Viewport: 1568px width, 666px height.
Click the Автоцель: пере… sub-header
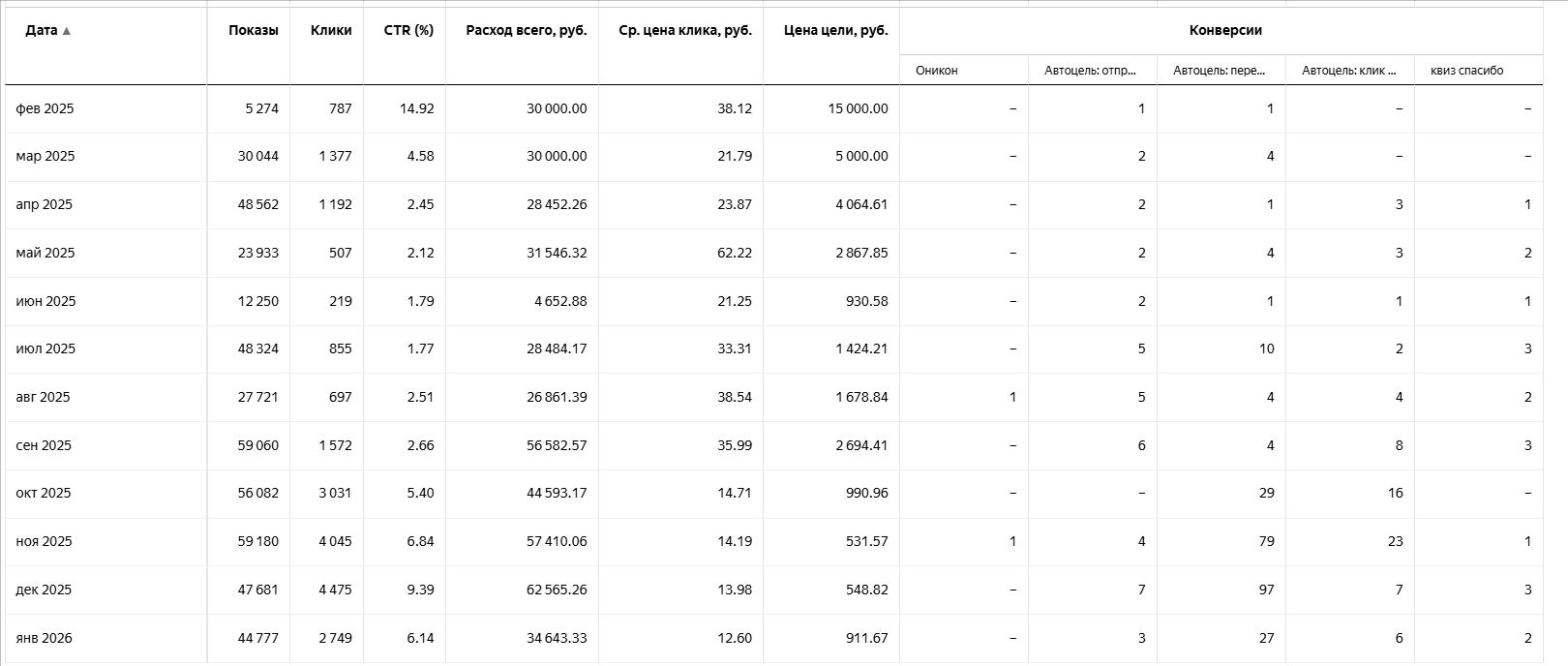tap(1219, 71)
